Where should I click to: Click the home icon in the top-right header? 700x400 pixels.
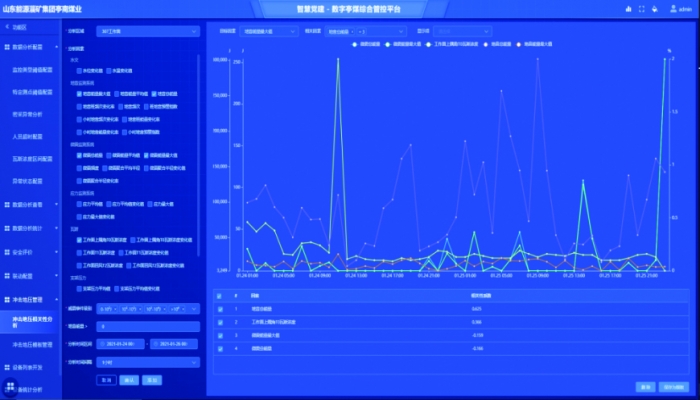(x=626, y=8)
